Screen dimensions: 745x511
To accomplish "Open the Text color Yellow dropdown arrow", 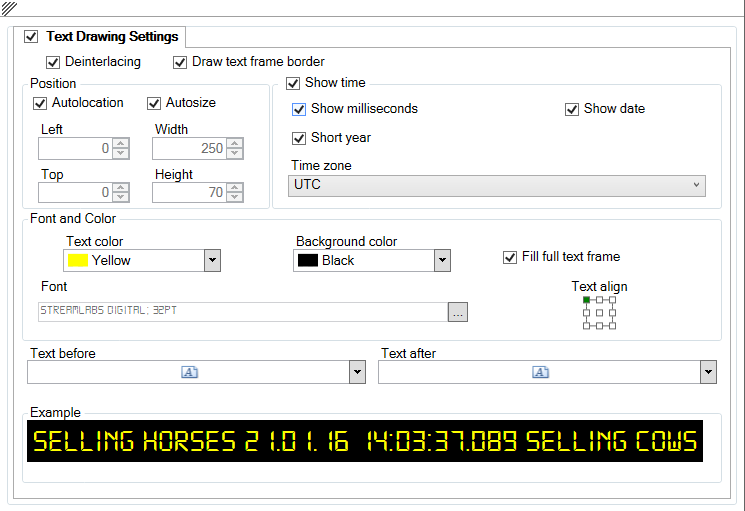I will pyautogui.click(x=212, y=260).
